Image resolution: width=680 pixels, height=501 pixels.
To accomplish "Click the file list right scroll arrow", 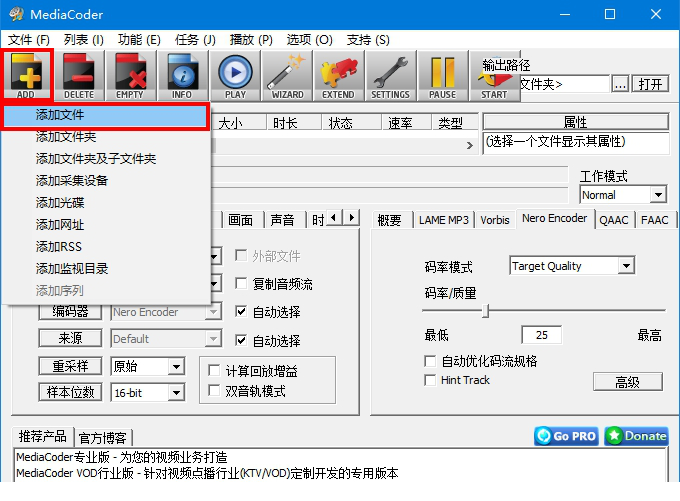I will [470, 145].
